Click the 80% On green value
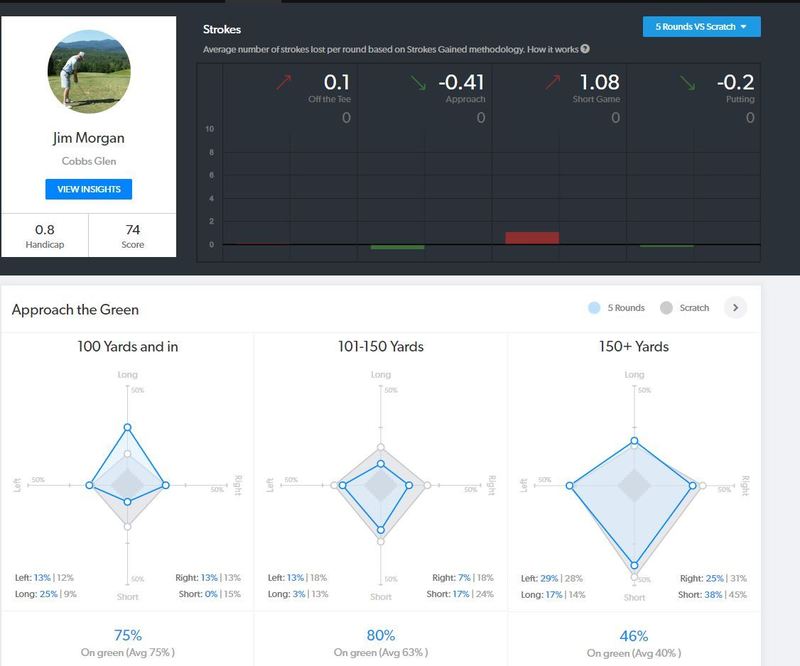Screen dimensions: 800x666 [381, 635]
